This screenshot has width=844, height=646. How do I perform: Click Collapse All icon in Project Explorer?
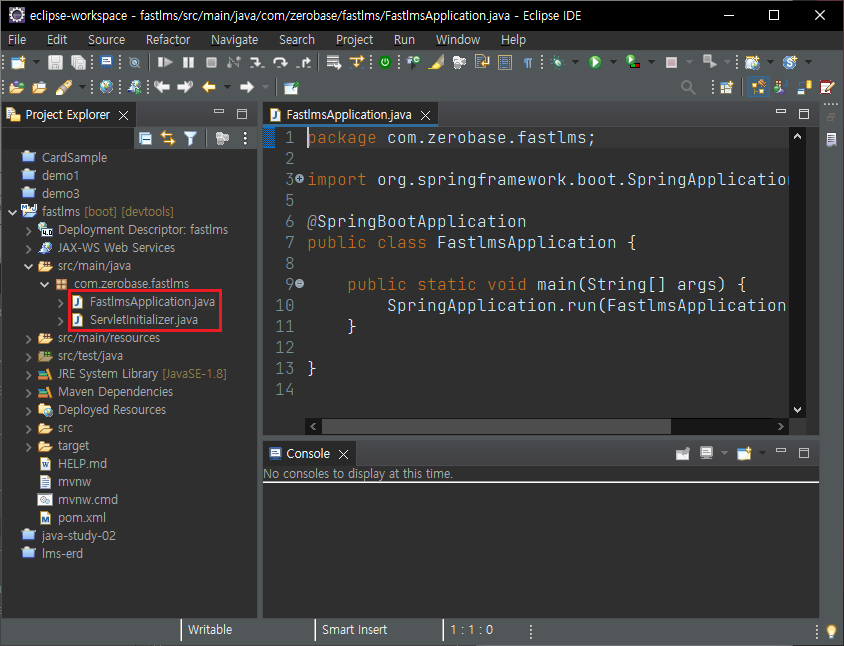pos(145,138)
